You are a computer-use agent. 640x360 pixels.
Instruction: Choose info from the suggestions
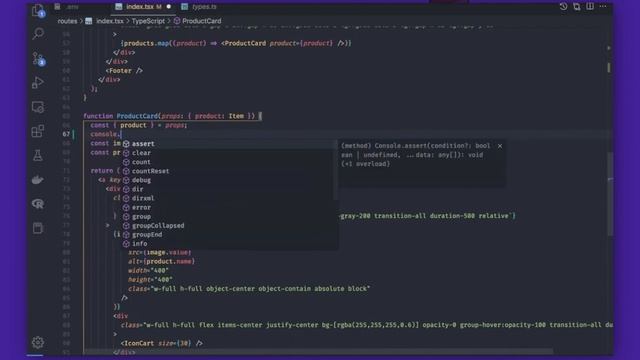pyautogui.click(x=229, y=243)
